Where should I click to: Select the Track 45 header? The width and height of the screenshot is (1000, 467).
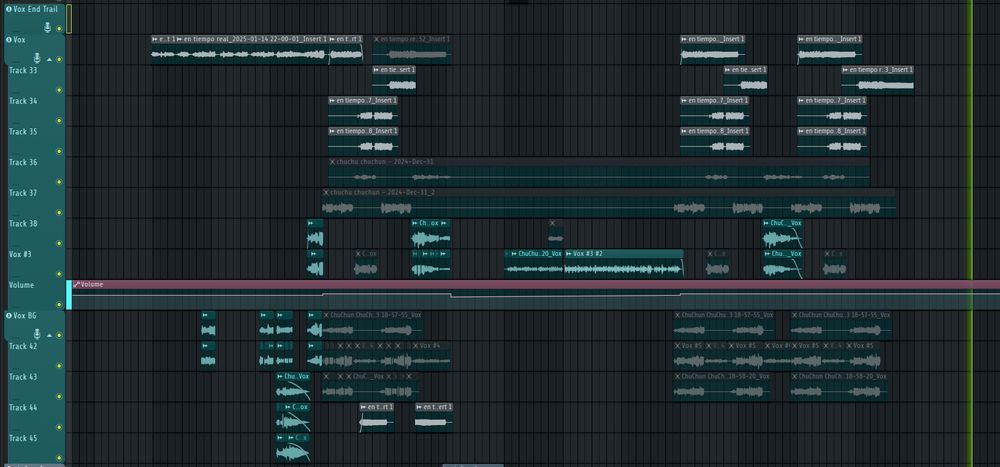34,447
